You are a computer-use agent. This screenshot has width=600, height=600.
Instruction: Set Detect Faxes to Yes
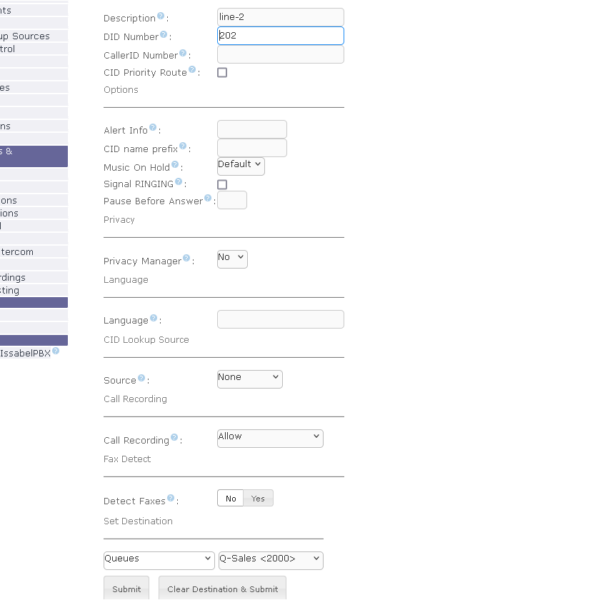(x=258, y=498)
